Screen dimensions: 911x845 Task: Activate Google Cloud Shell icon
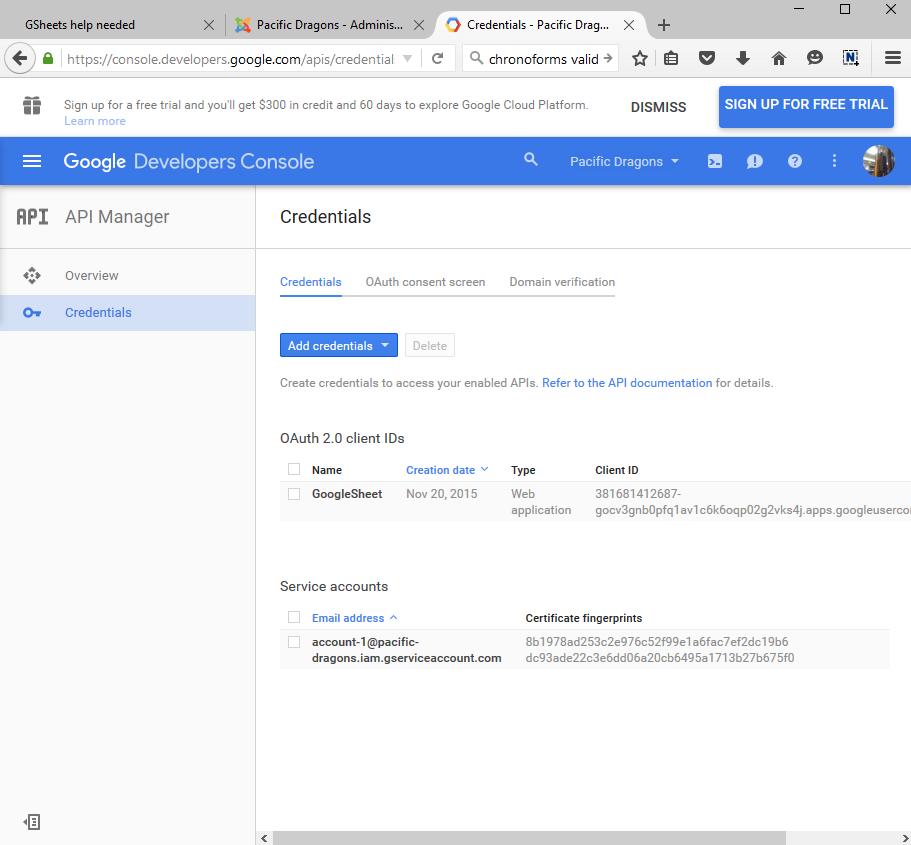pyautogui.click(x=715, y=161)
